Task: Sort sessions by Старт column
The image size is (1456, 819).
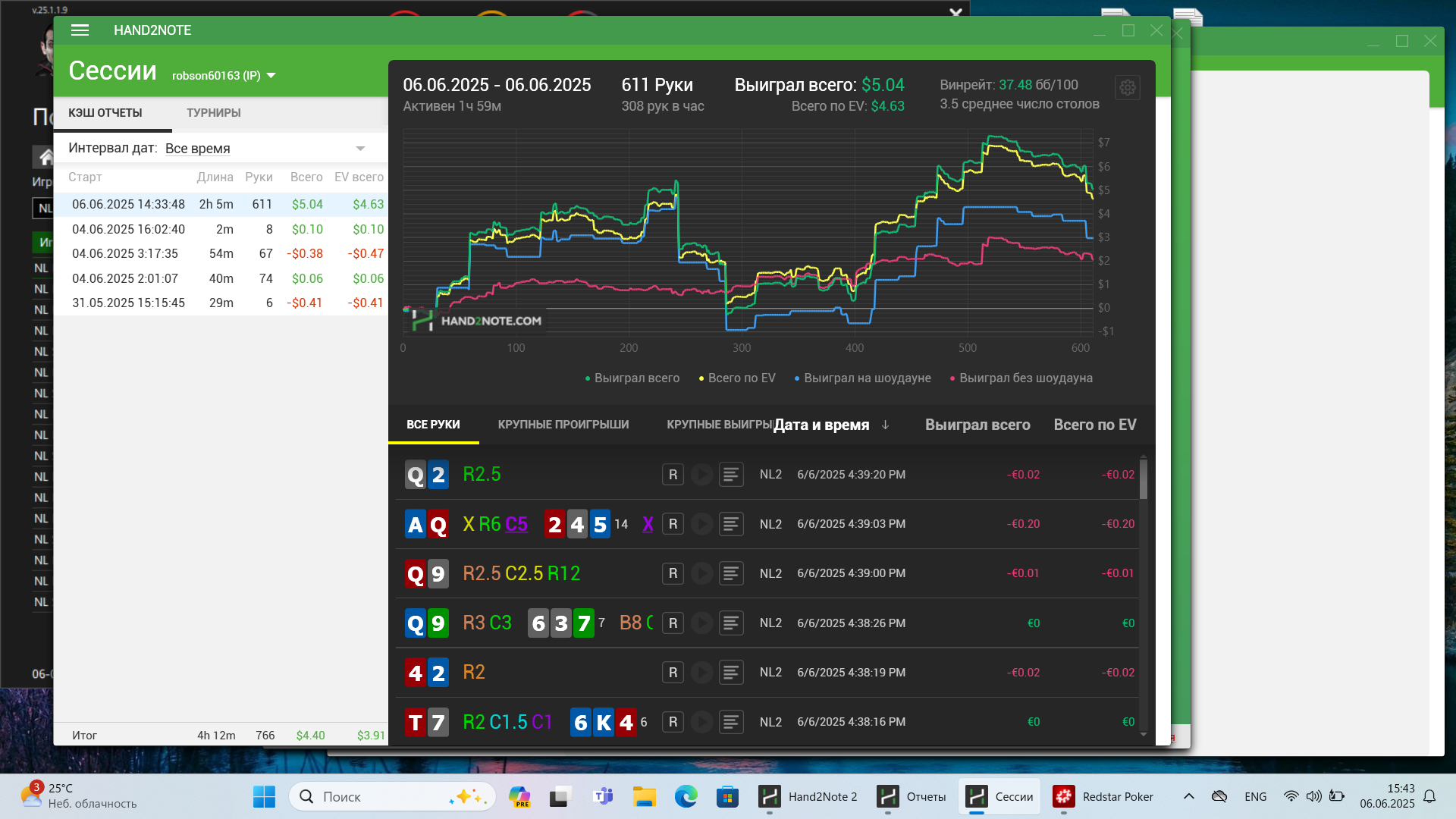Action: pyautogui.click(x=85, y=177)
